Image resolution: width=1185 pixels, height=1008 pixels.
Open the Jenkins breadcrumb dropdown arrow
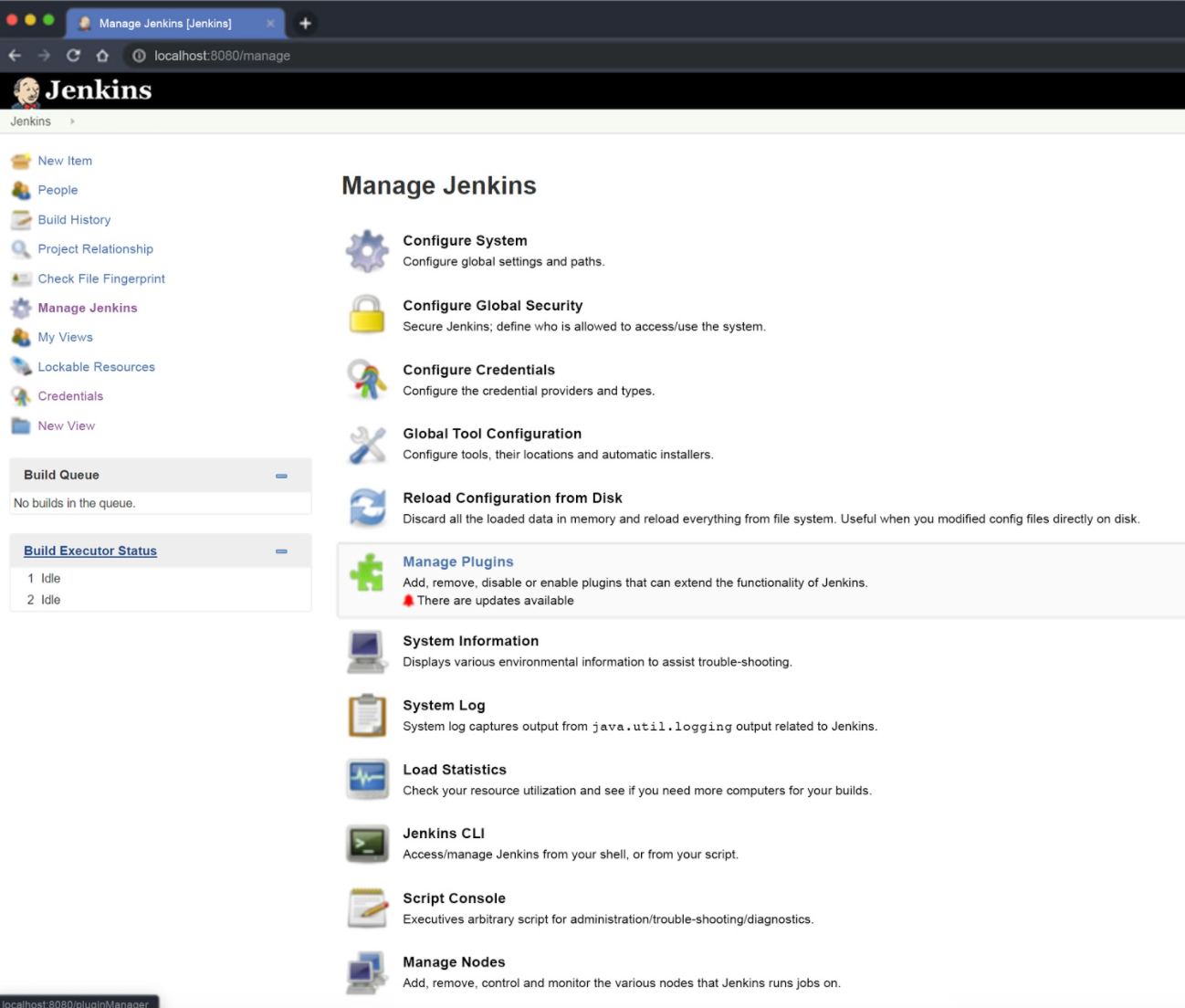pos(72,121)
